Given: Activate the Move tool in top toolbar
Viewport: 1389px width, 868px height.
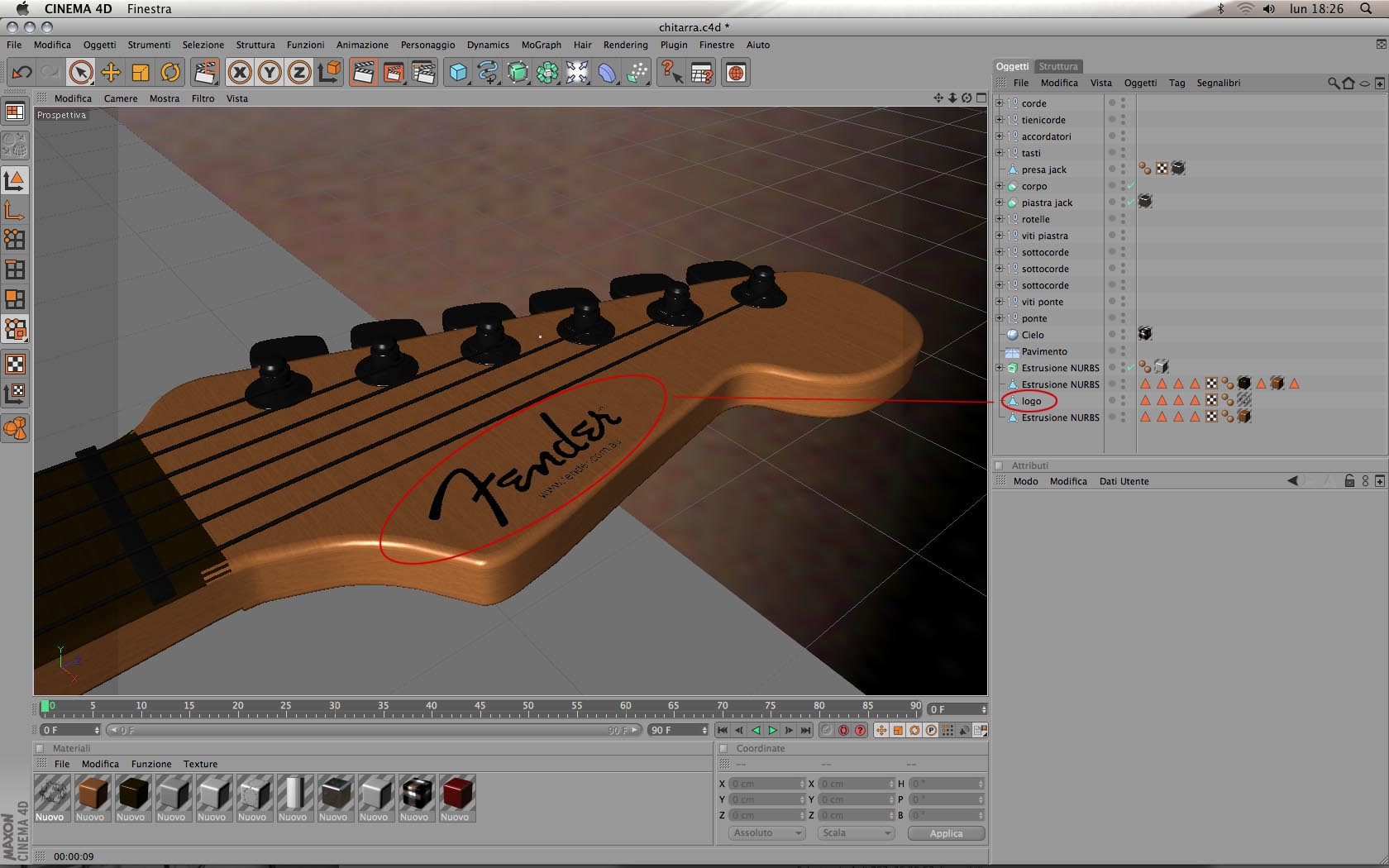Looking at the screenshot, I should click(110, 73).
